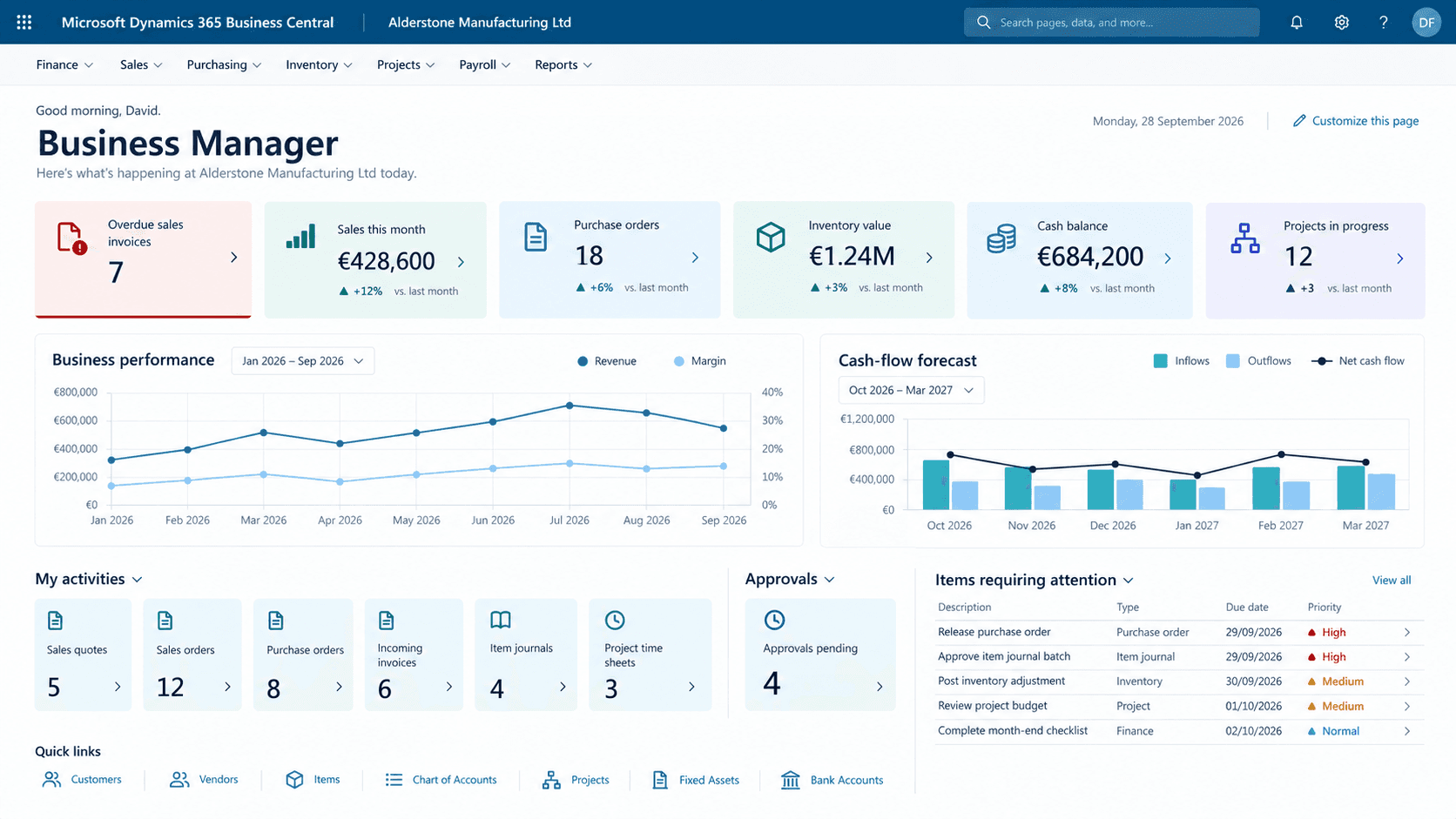1456x819 pixels.
Task: Open the Inventory menu
Action: coord(319,65)
